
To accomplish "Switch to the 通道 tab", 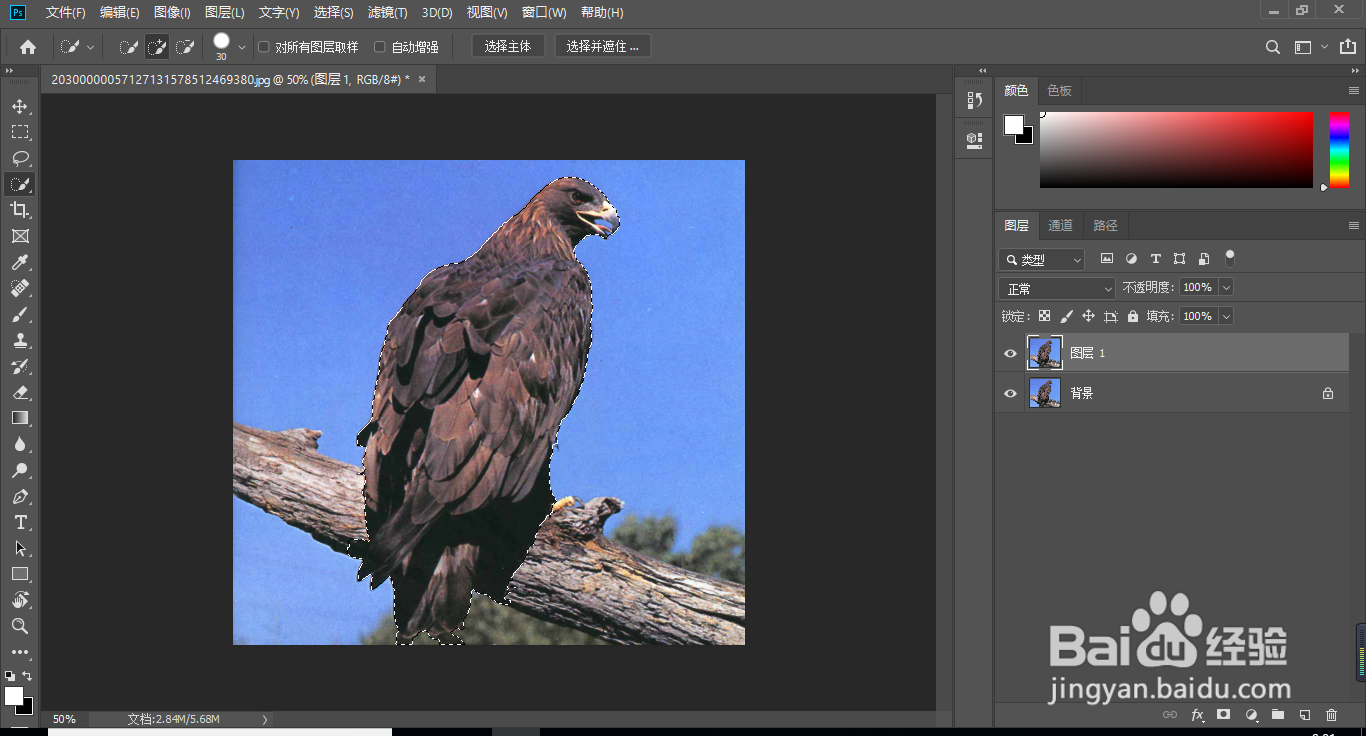I will (1060, 226).
